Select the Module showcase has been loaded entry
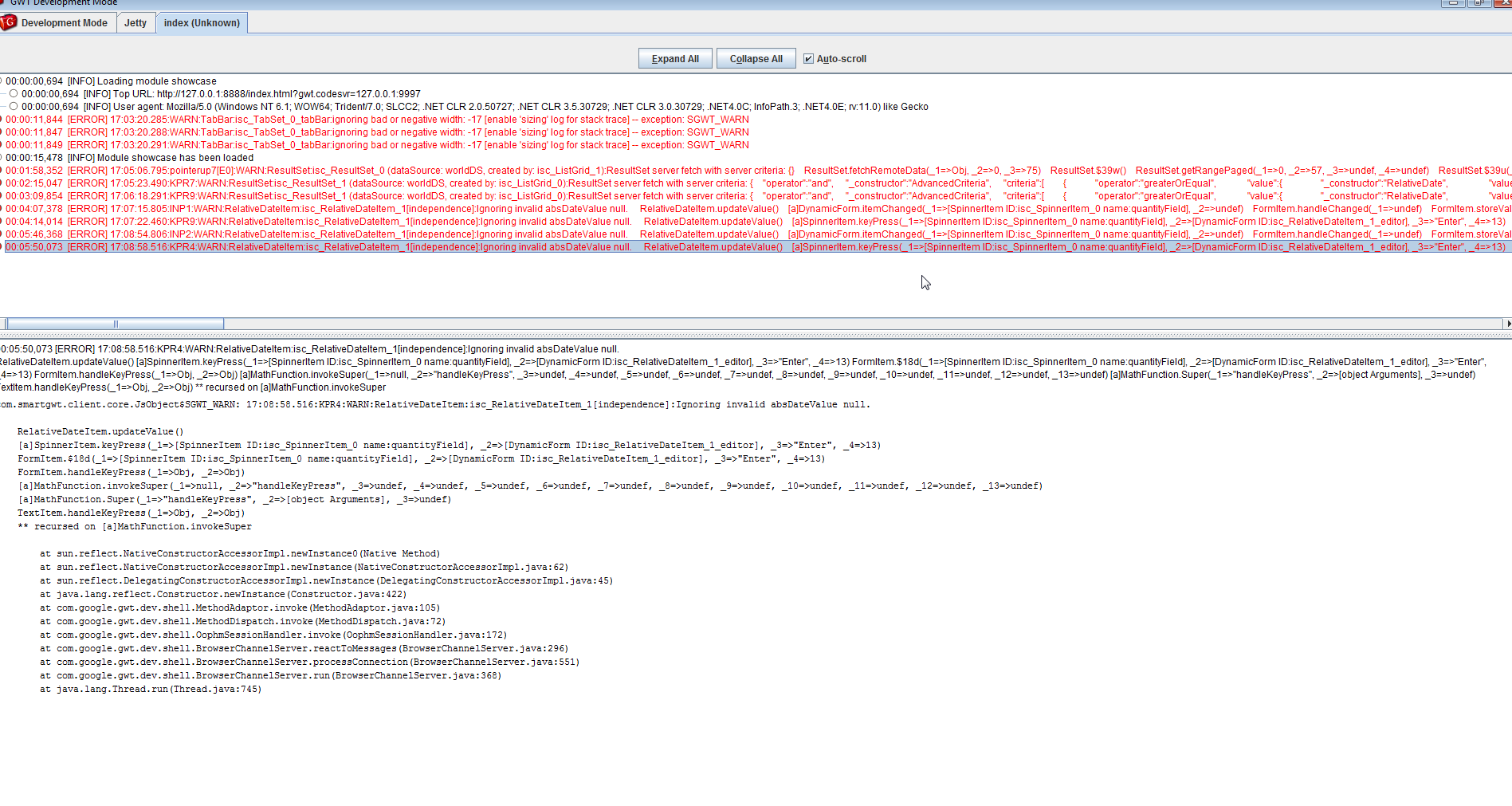 coord(159,158)
